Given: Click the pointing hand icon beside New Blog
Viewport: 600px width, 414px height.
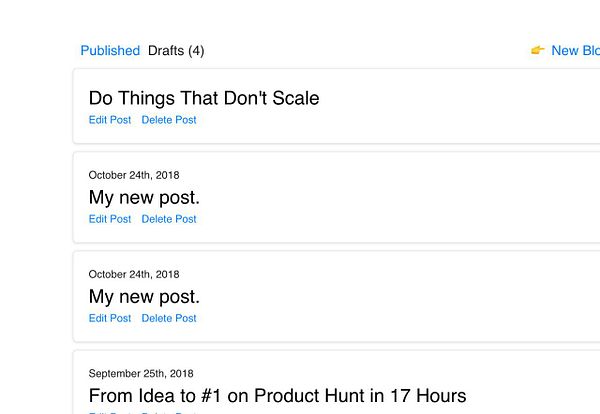Looking at the screenshot, I should coord(537,51).
